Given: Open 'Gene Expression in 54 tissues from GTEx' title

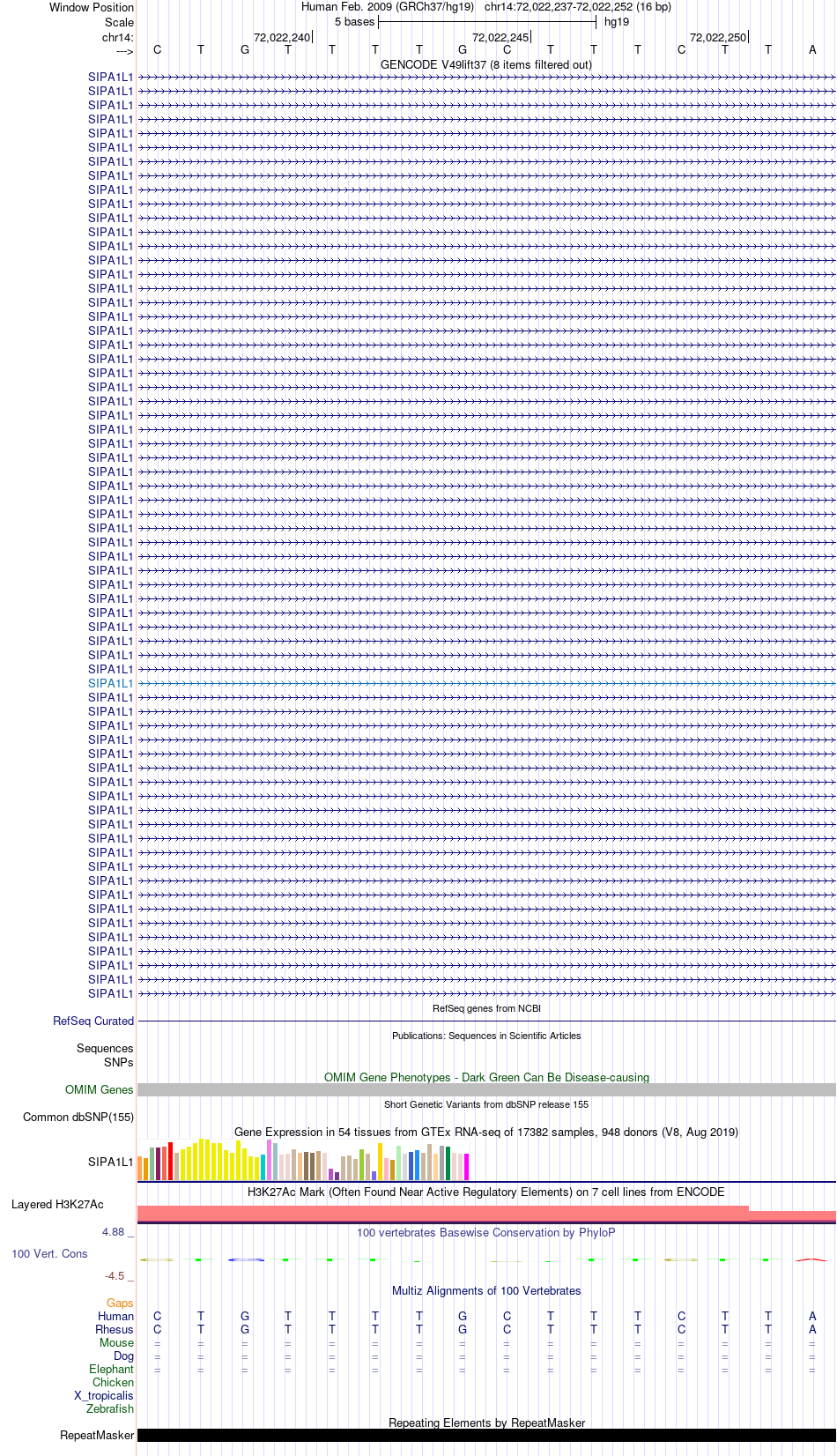Looking at the screenshot, I should pos(486,1133).
